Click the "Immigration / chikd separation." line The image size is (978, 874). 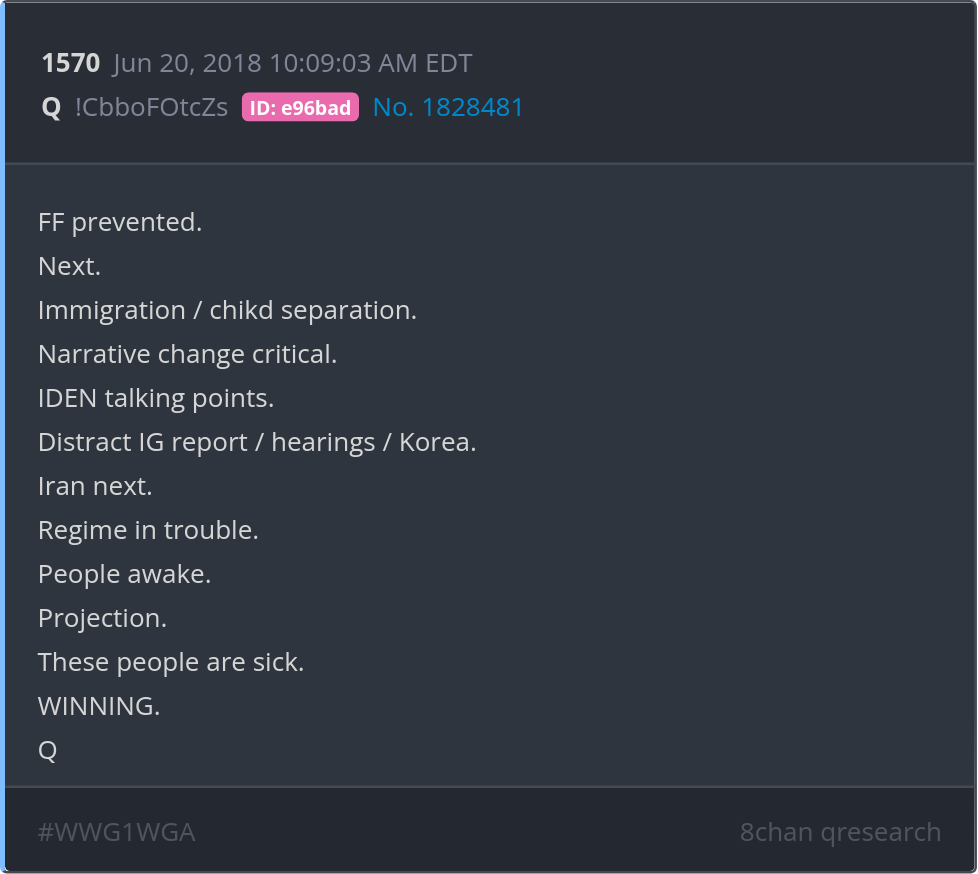click(x=227, y=310)
